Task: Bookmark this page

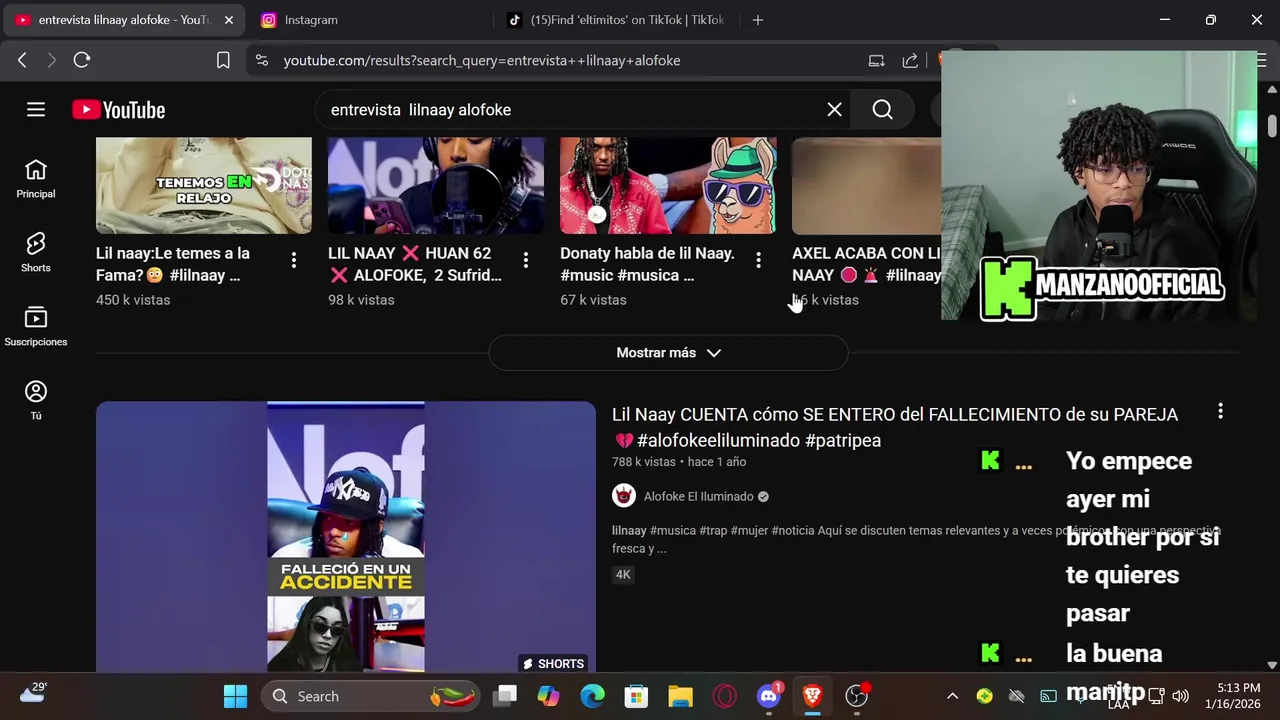Action: (223, 60)
